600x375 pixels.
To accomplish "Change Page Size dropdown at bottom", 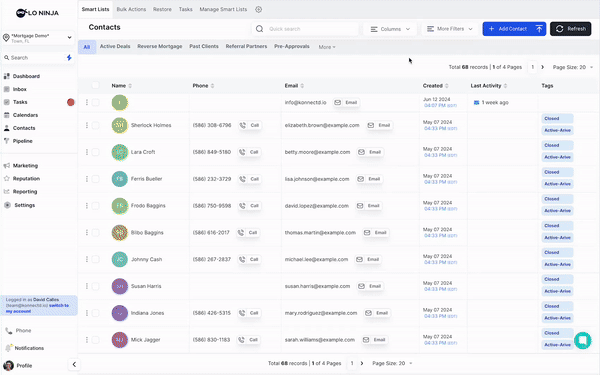I will [393, 363].
